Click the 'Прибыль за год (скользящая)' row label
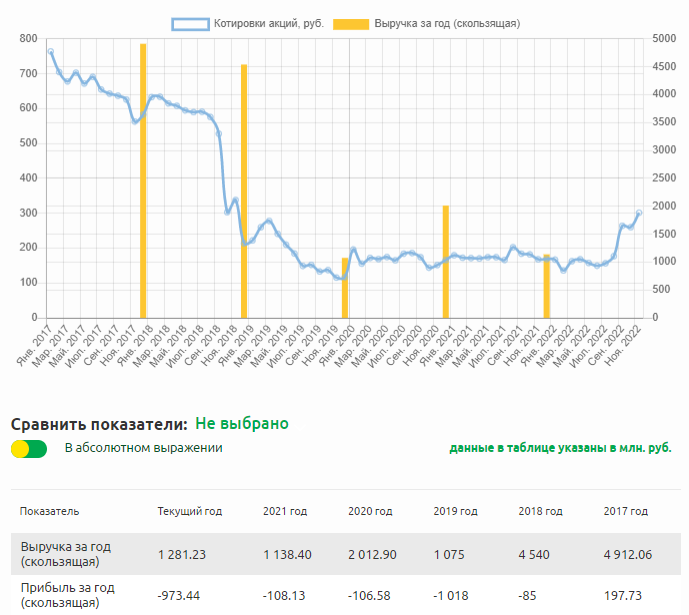Screen dimensions: 689x615 (65, 596)
